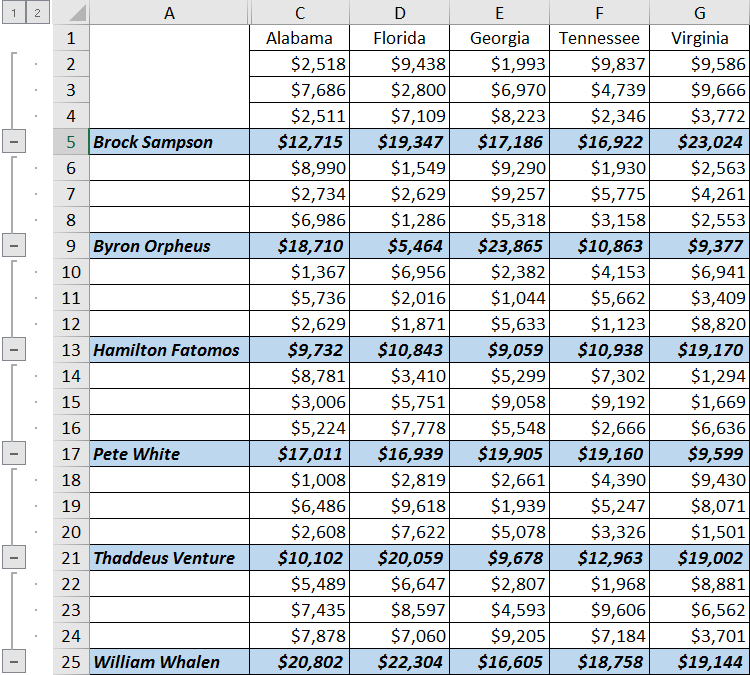Select row 13 header
This screenshot has width=750, height=675.
(71, 350)
